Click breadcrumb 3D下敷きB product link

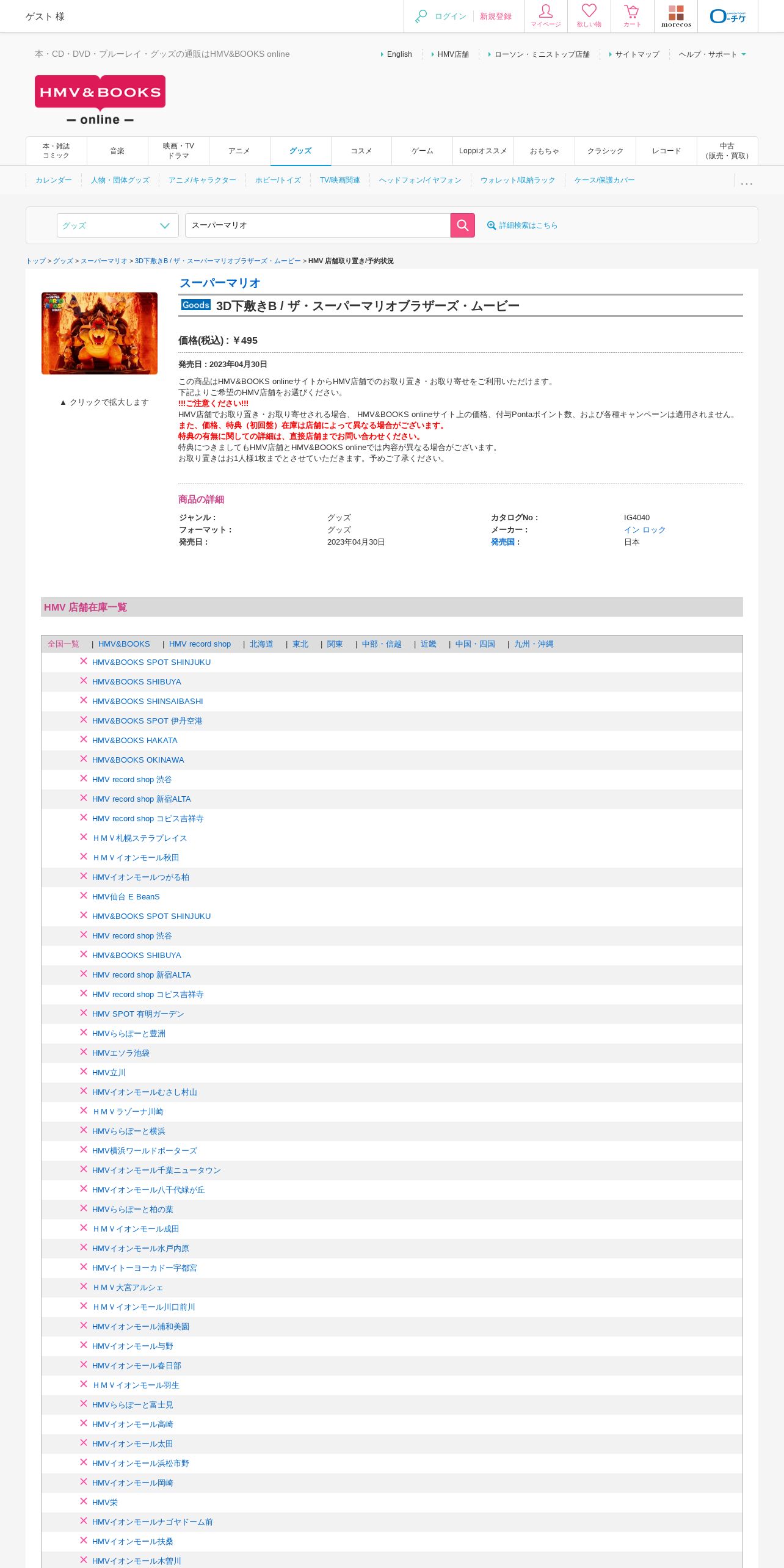pyautogui.click(x=217, y=261)
